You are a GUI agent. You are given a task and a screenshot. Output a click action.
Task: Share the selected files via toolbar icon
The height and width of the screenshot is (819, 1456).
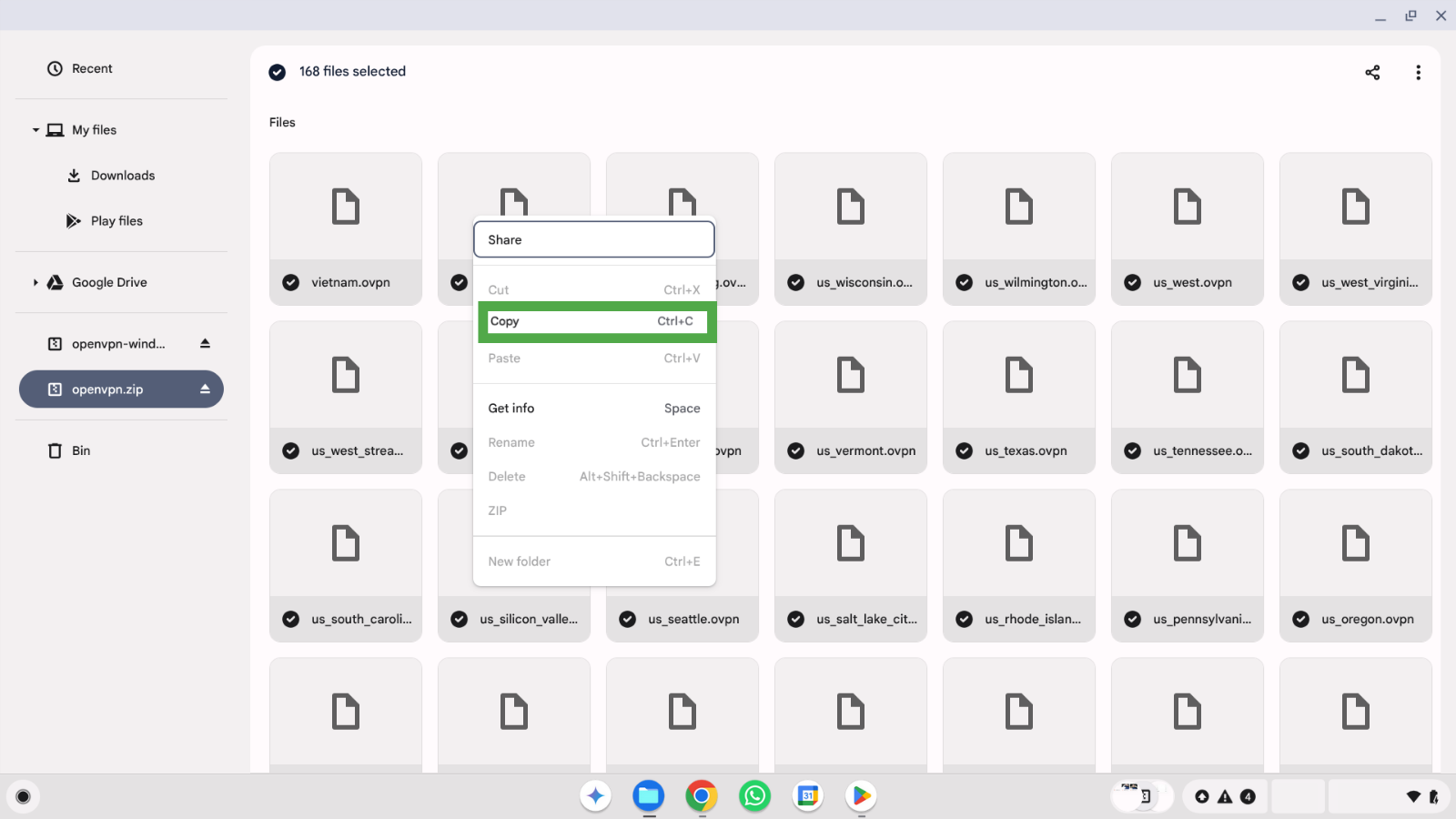pyautogui.click(x=1372, y=72)
